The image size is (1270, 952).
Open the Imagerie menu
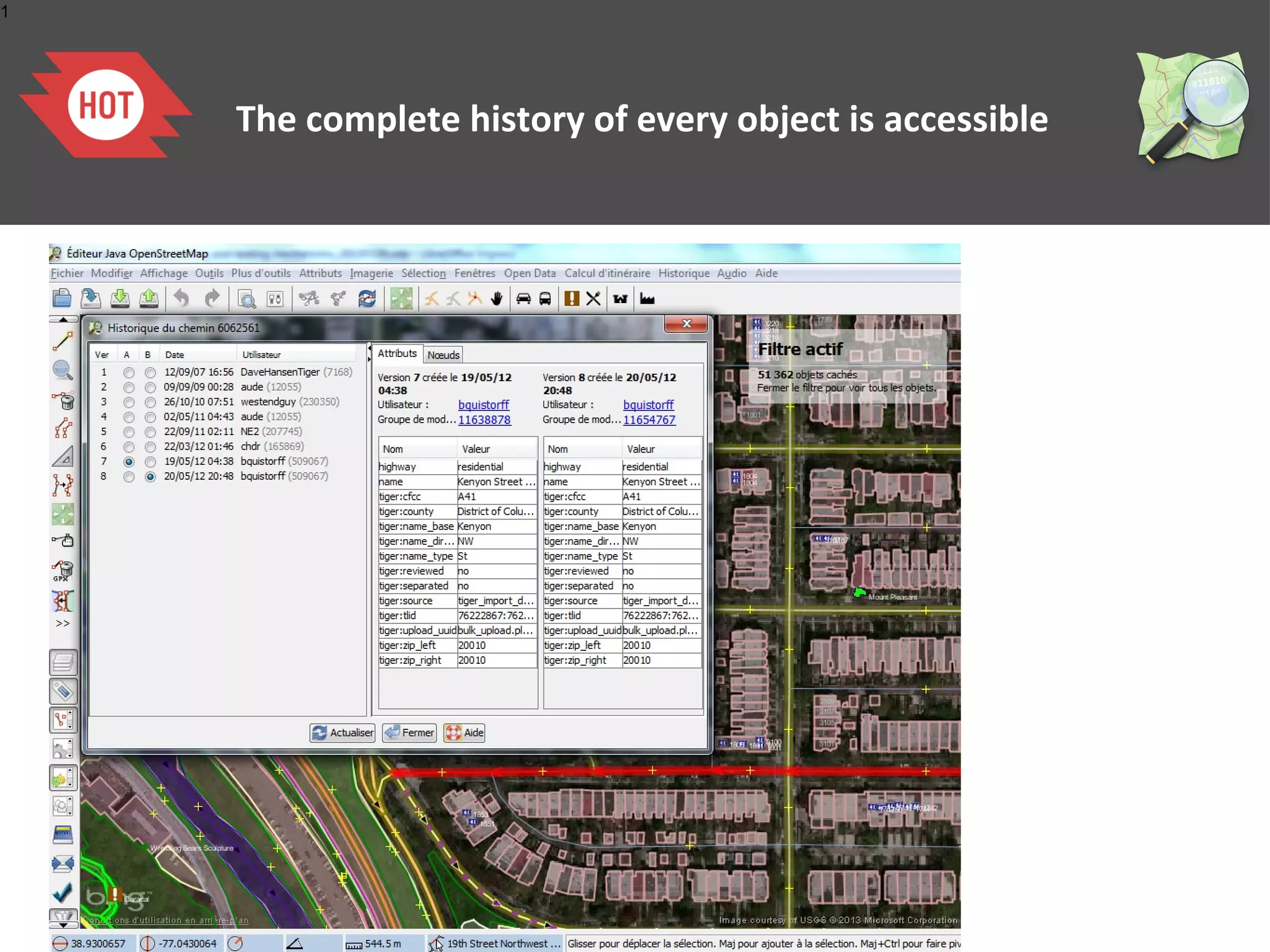point(371,273)
